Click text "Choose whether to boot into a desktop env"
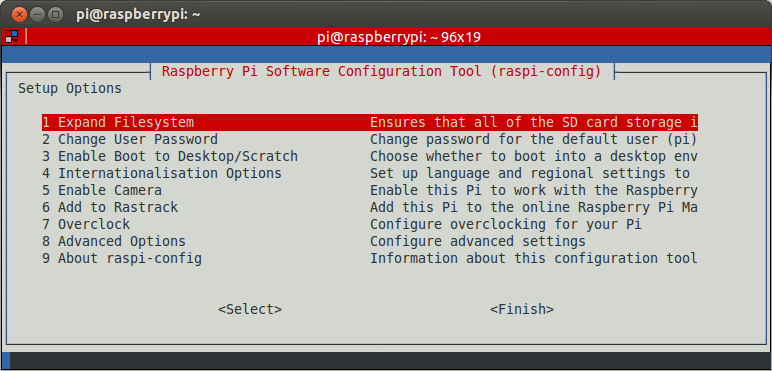 coord(534,156)
